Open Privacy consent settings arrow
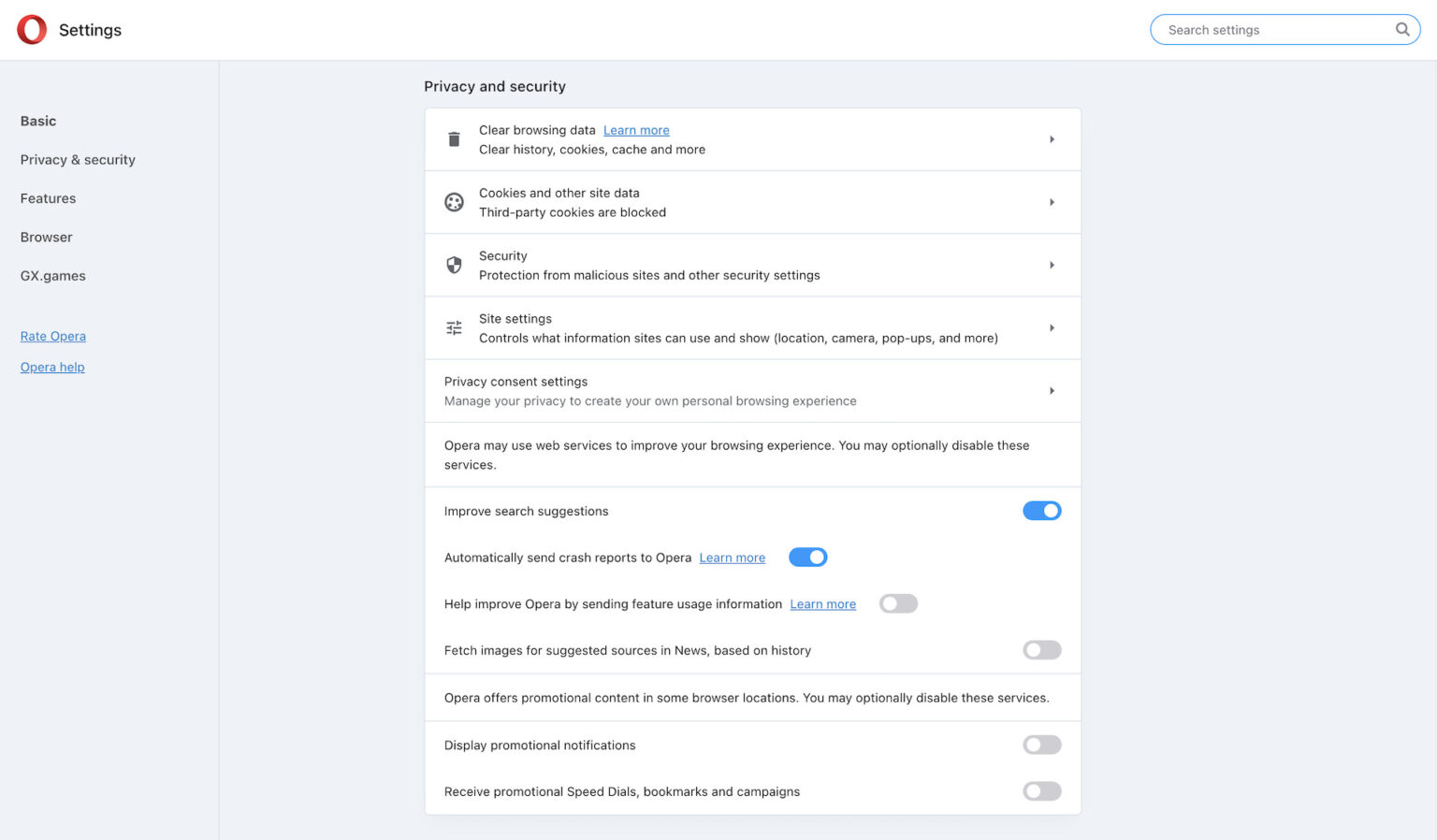The image size is (1437, 840). (1052, 391)
